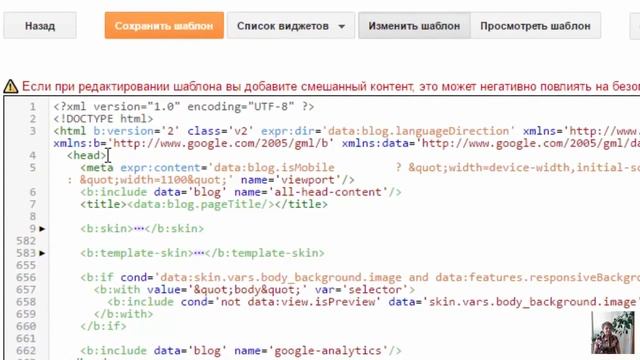Place cursor in <!DOCTYPE html> line
640x360 pixels.
pos(103,119)
